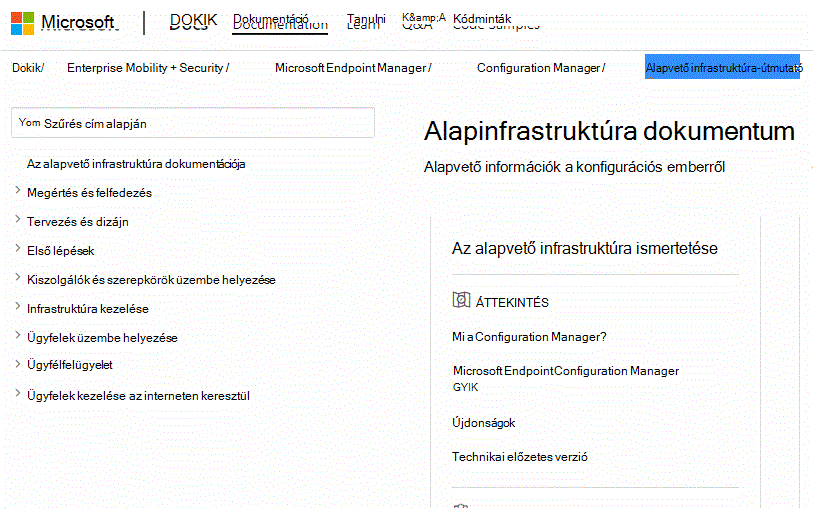813x508 pixels.
Task: Select the Dokumentáció tab
Action: 280,22
